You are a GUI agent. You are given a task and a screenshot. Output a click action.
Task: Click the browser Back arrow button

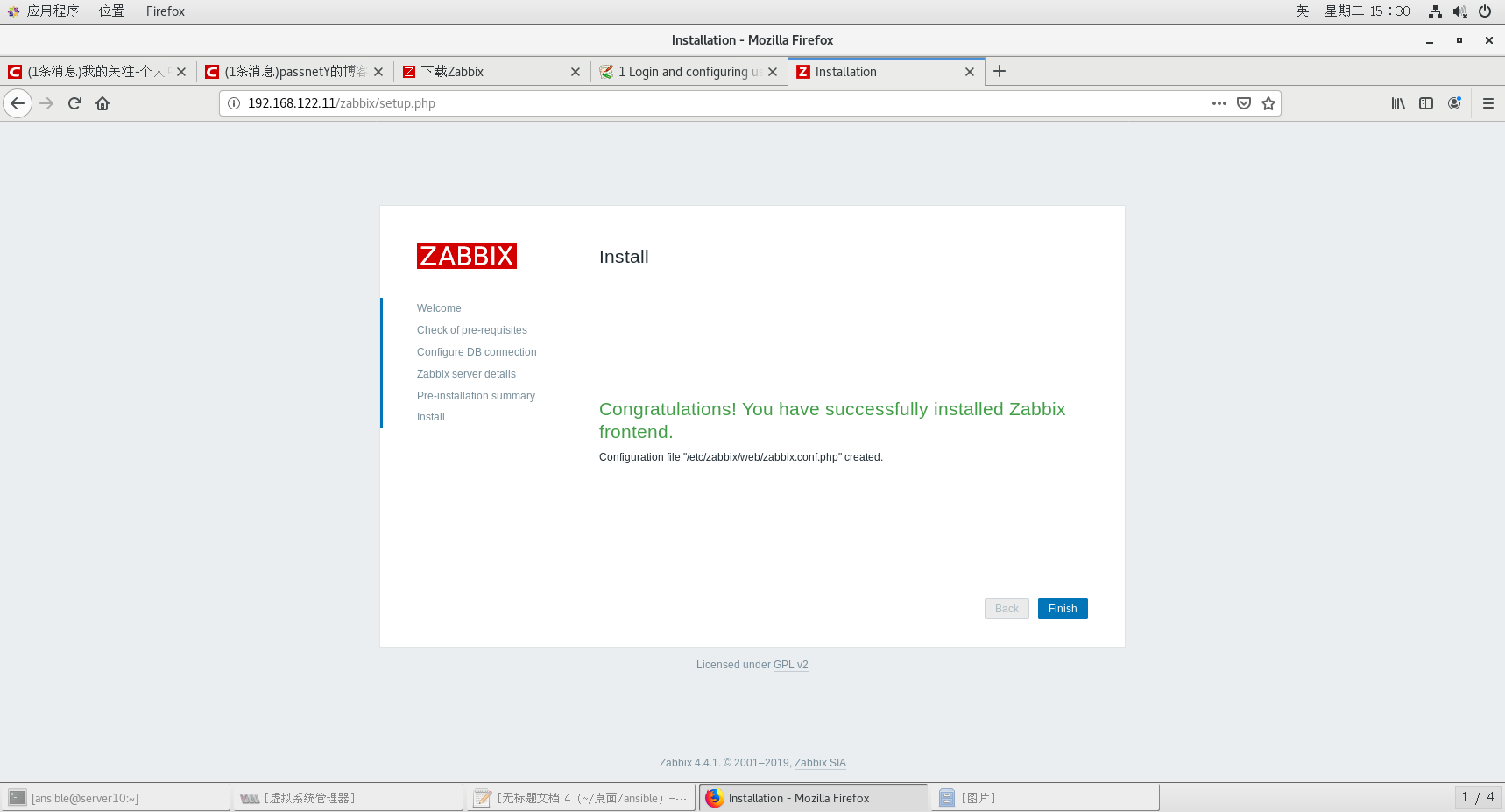click(18, 103)
